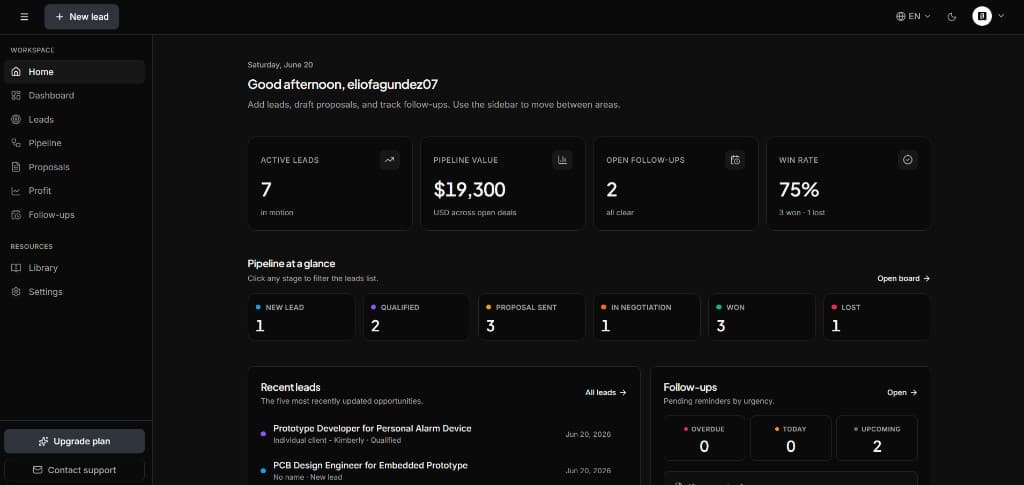Open the Dashboard sidebar item
The image size is (1024, 485).
pyautogui.click(x=74, y=95)
